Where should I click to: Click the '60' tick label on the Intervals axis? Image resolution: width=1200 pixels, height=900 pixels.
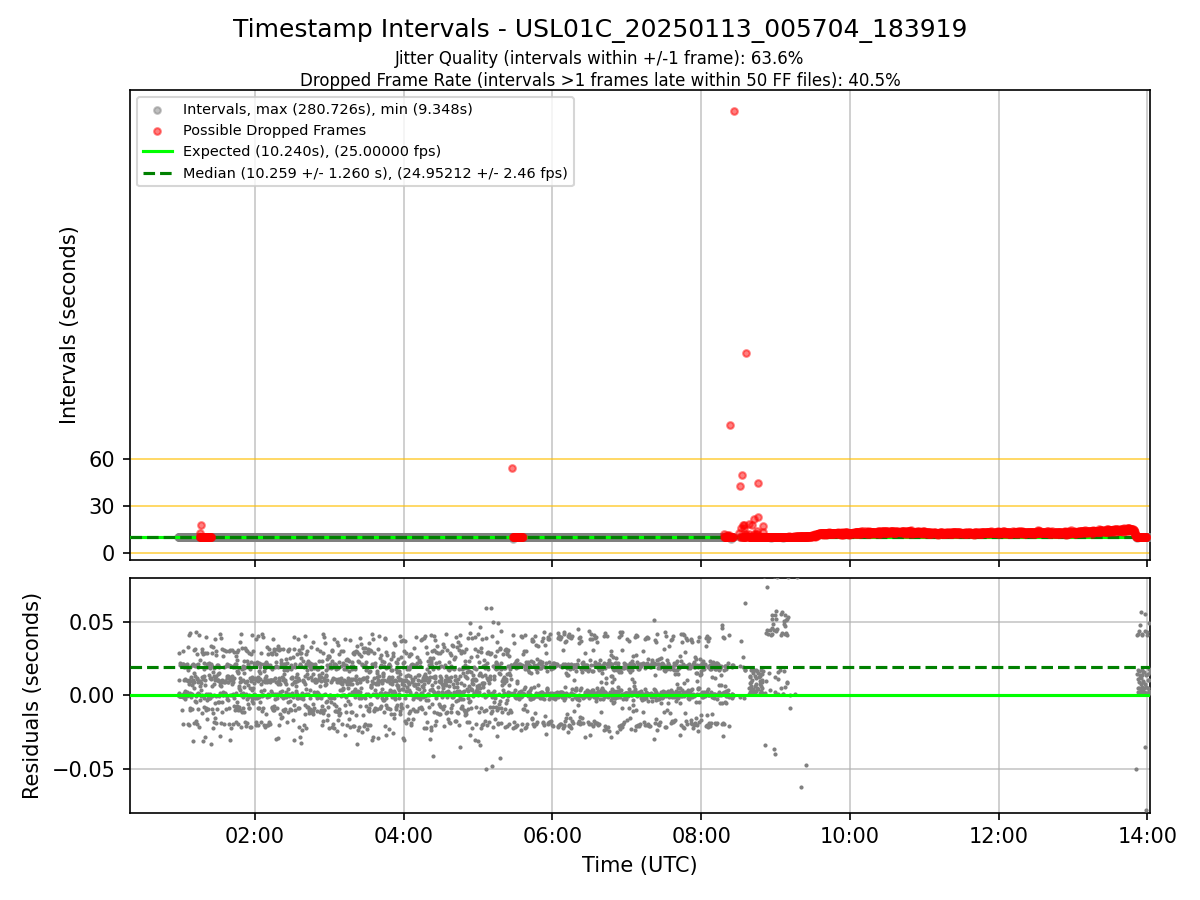click(104, 460)
